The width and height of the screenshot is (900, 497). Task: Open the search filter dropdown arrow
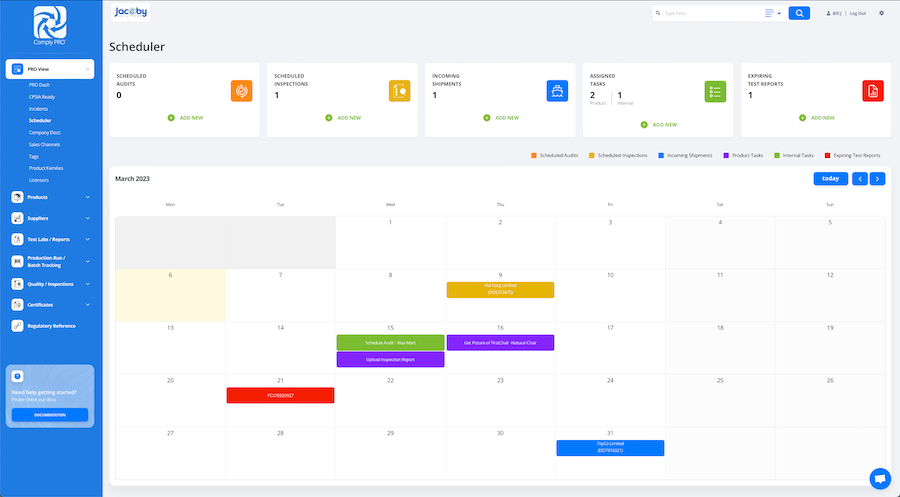click(x=779, y=13)
